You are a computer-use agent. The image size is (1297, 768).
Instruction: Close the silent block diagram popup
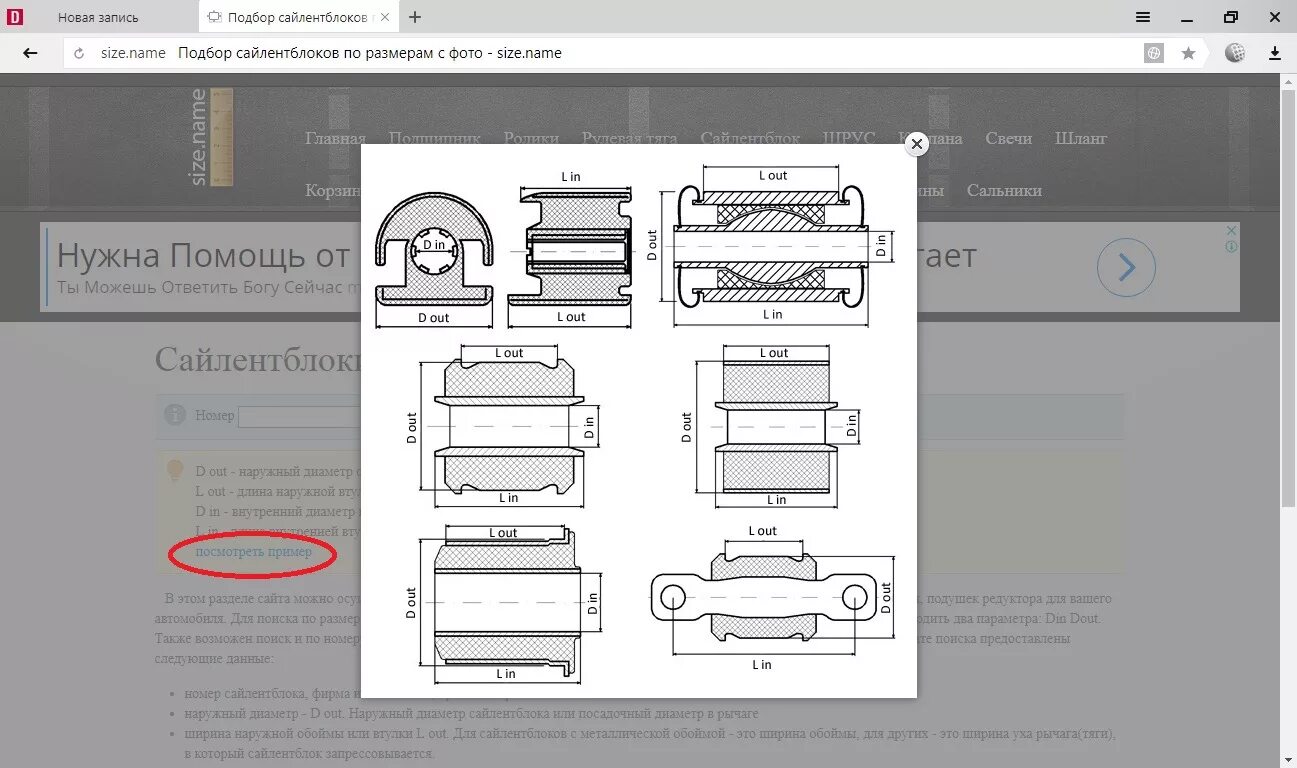916,144
